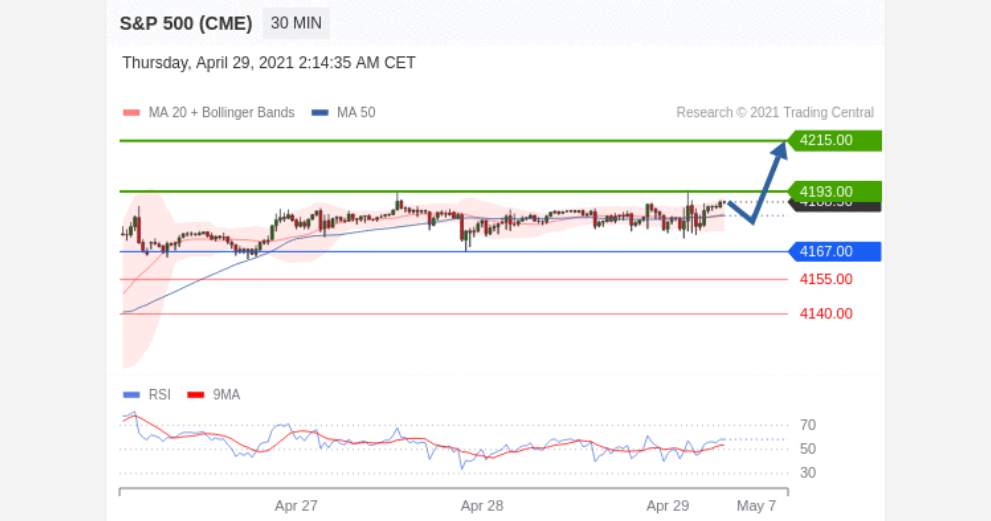Image resolution: width=991 pixels, height=521 pixels.
Task: Click the blue forecast arrow head
Action: tap(780, 150)
